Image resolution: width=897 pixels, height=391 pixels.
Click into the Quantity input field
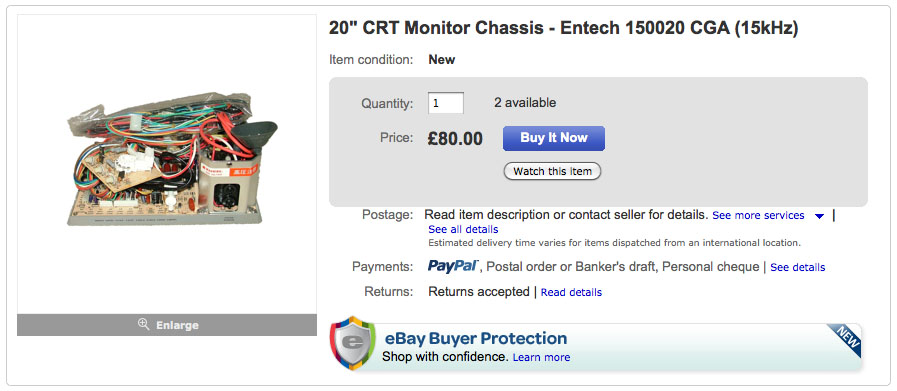pyautogui.click(x=446, y=103)
